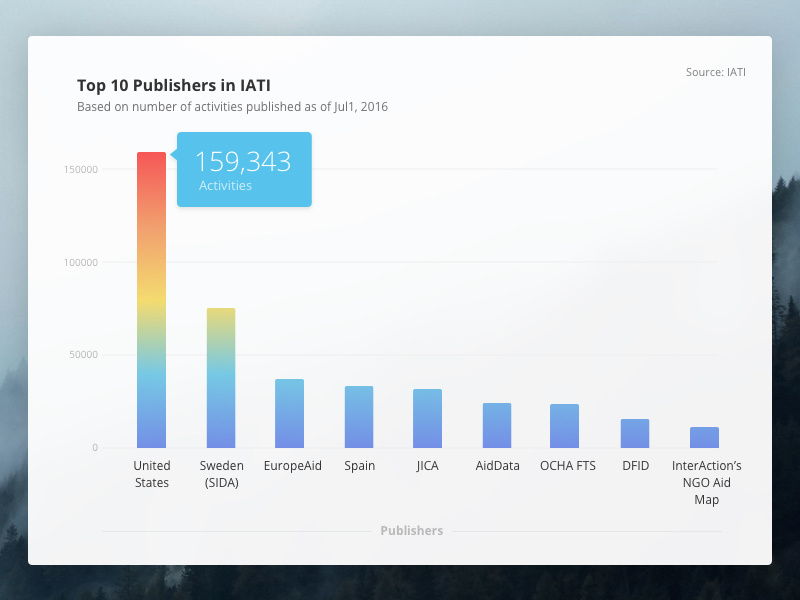
Task: Select the EuropeAid bar
Action: (x=291, y=412)
